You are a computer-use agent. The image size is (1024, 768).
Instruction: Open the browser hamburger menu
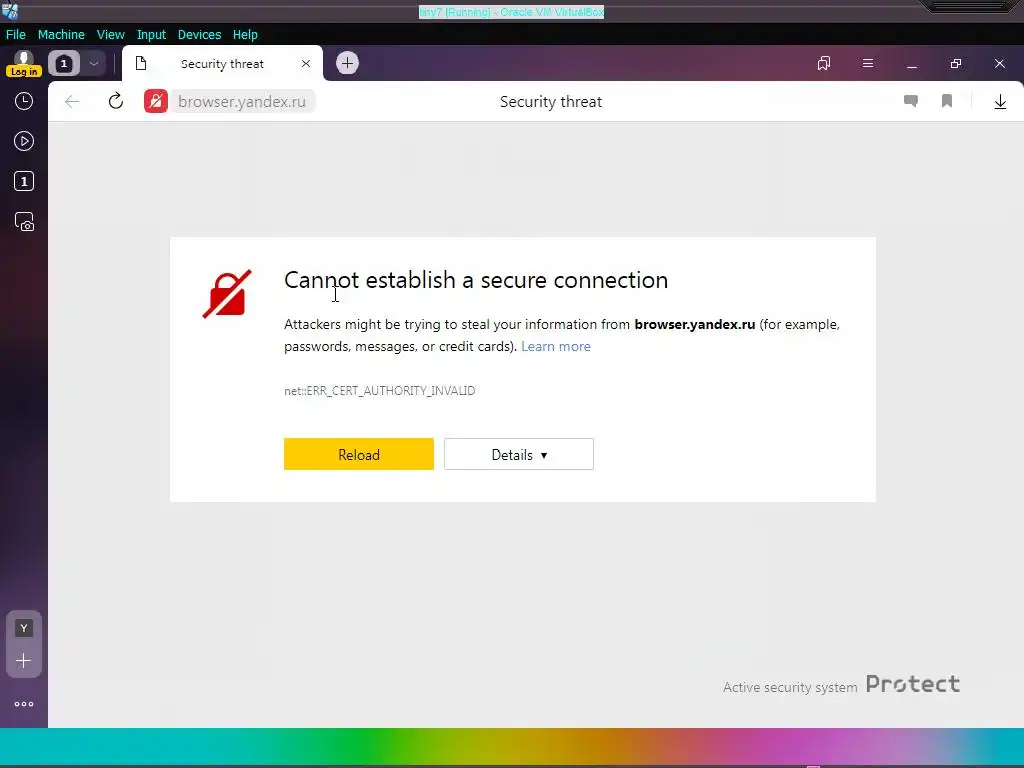click(x=868, y=63)
